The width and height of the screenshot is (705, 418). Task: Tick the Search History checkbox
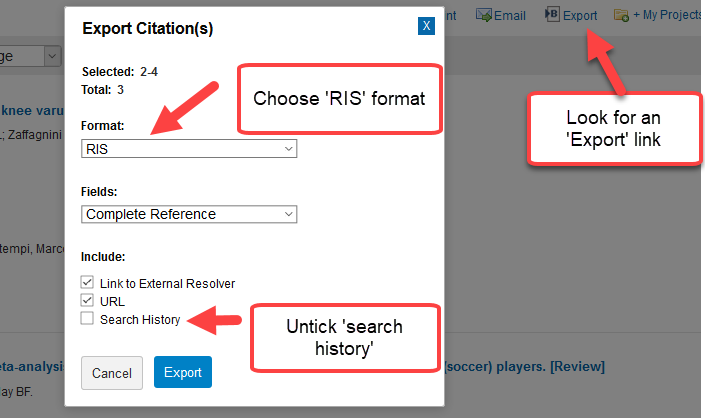coord(87,319)
